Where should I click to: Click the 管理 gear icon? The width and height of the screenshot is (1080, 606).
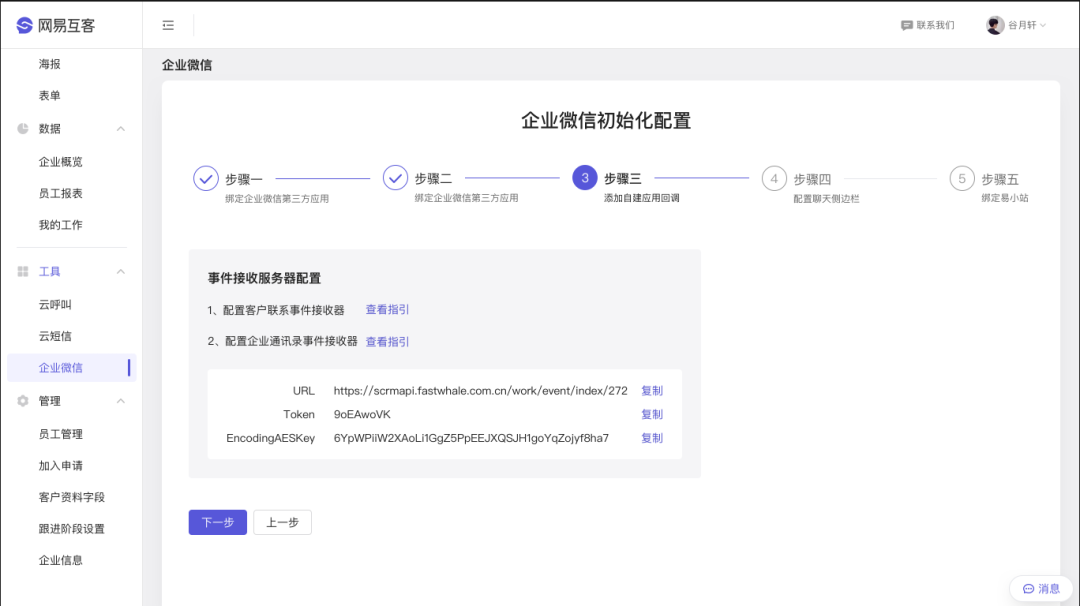point(23,401)
